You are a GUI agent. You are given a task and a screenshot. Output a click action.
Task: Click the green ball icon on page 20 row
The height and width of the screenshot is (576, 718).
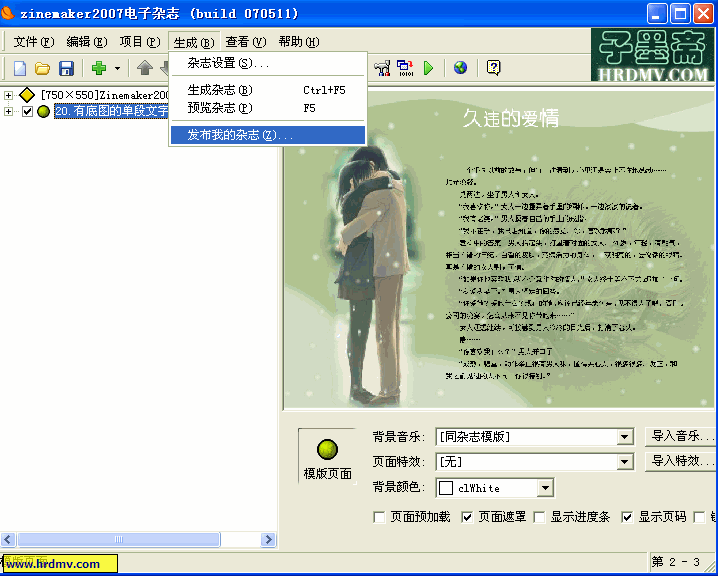tap(44, 111)
